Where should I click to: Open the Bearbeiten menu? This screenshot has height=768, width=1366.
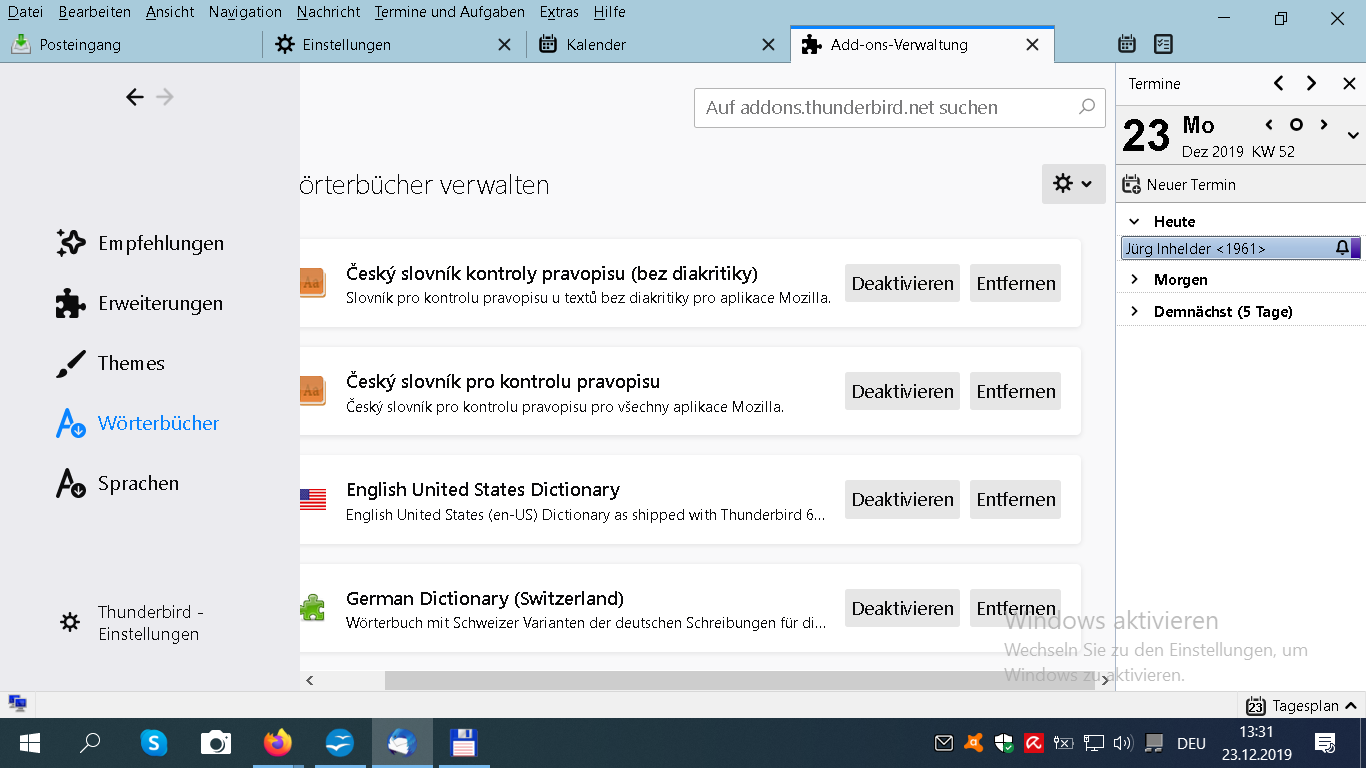95,12
